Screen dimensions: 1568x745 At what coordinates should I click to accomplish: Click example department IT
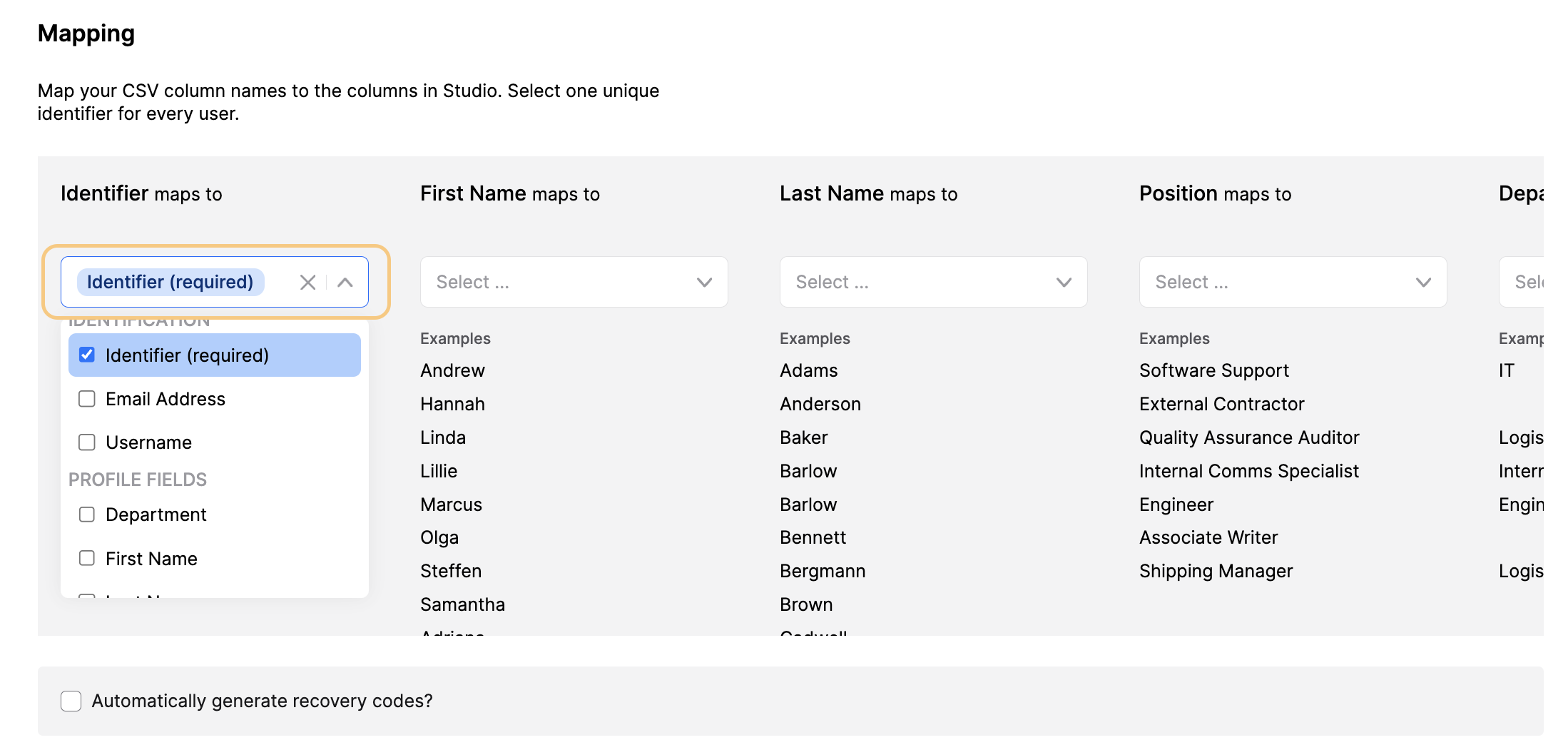pos(1507,370)
